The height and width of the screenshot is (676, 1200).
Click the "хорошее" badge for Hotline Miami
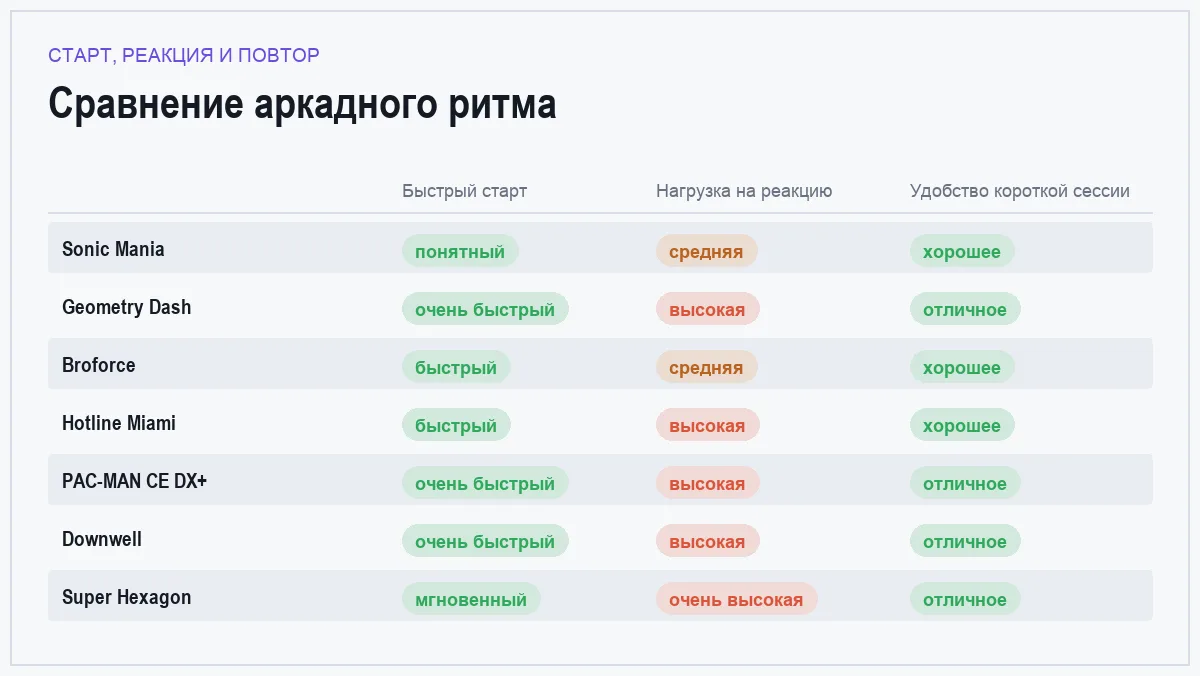click(962, 425)
